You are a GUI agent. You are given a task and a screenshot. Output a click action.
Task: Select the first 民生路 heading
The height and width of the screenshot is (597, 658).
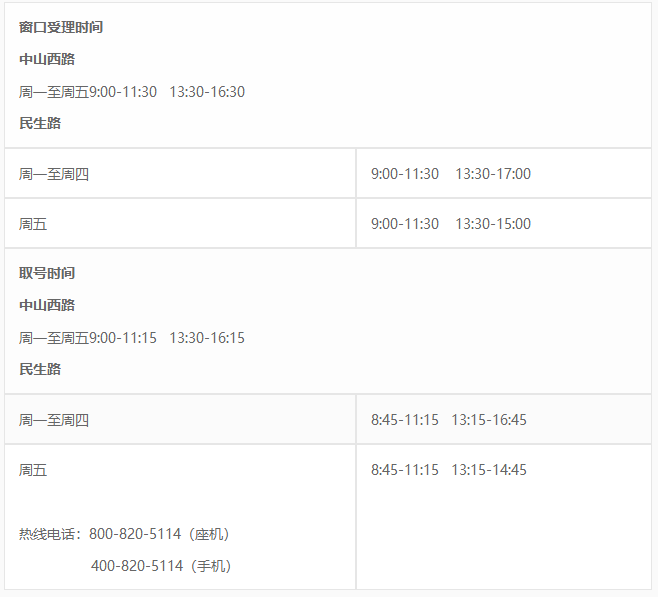[x=40, y=123]
